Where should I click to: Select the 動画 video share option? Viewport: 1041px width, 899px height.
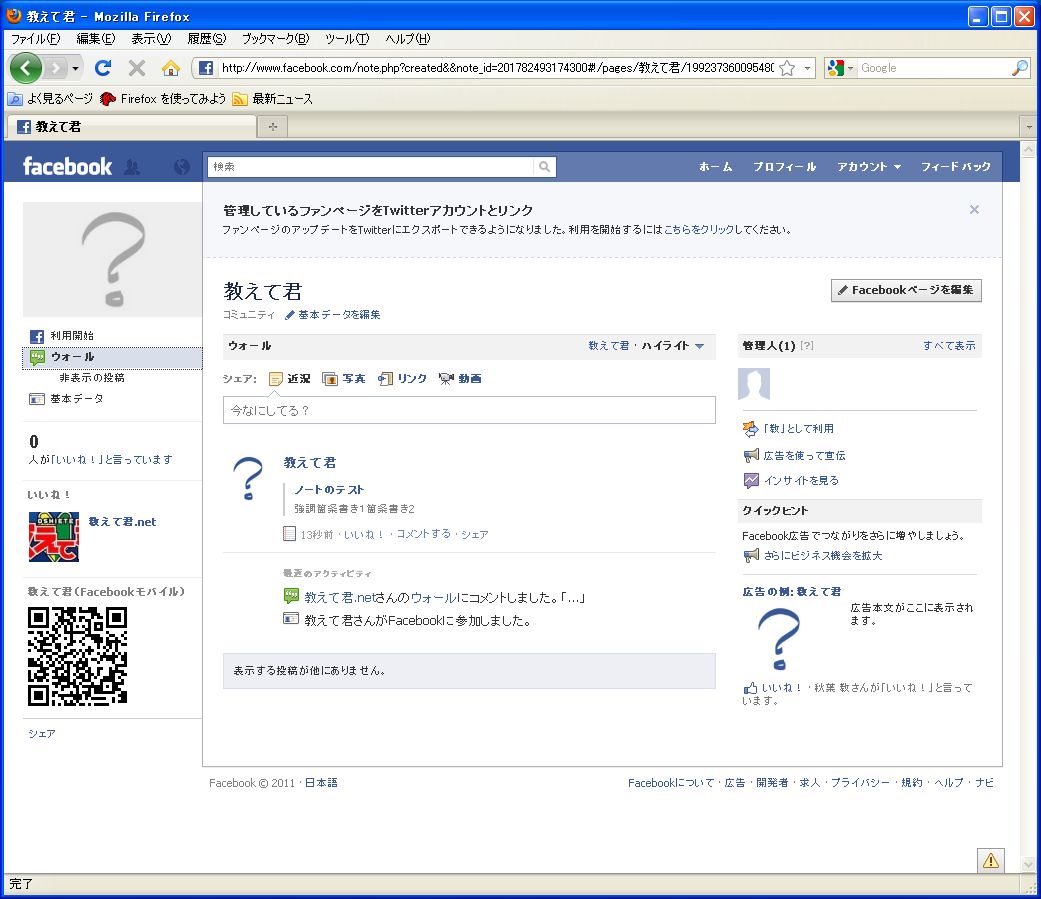point(460,378)
